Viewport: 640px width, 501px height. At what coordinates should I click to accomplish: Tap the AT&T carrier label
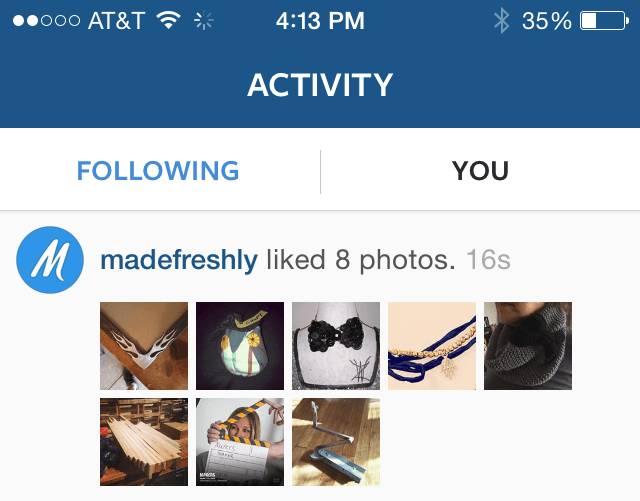click(x=116, y=20)
